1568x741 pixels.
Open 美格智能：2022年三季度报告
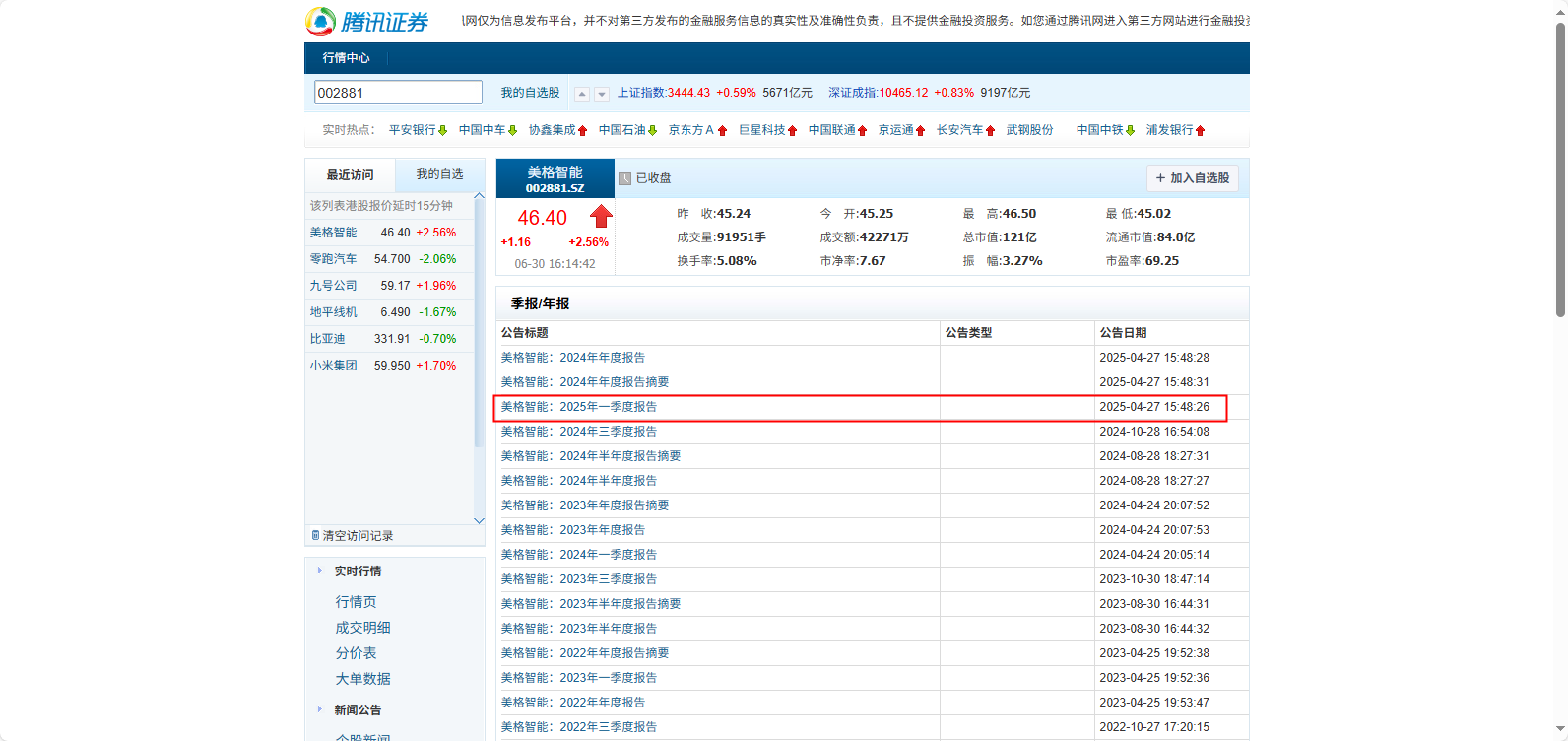pyautogui.click(x=579, y=727)
